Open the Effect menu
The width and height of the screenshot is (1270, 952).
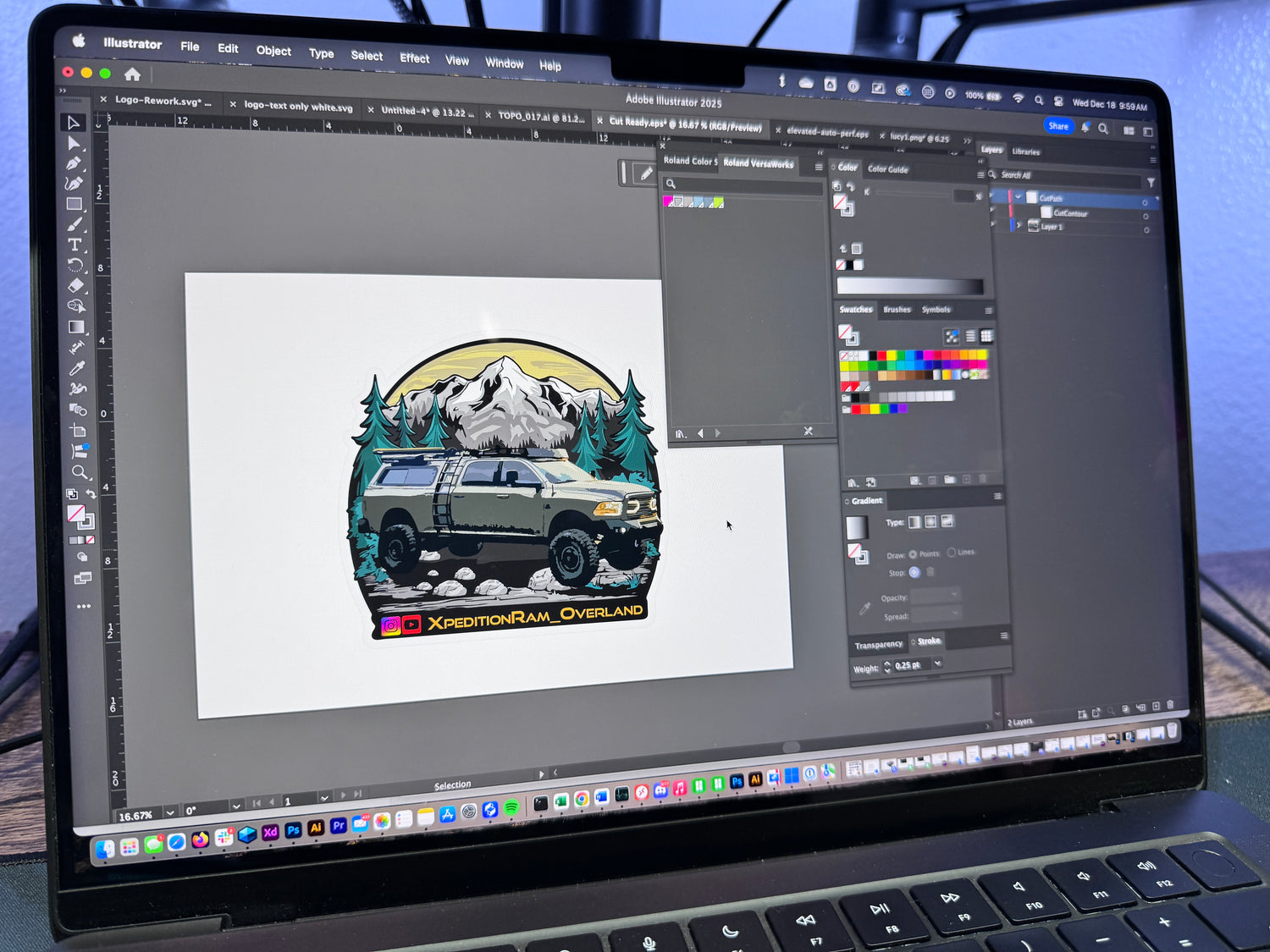(414, 58)
